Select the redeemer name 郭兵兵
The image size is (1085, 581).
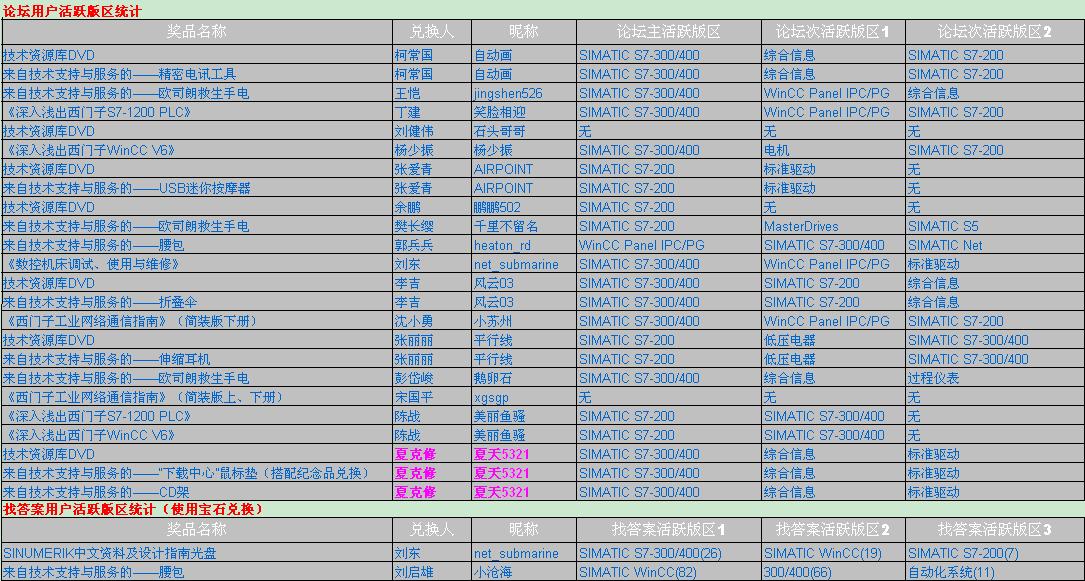[413, 245]
